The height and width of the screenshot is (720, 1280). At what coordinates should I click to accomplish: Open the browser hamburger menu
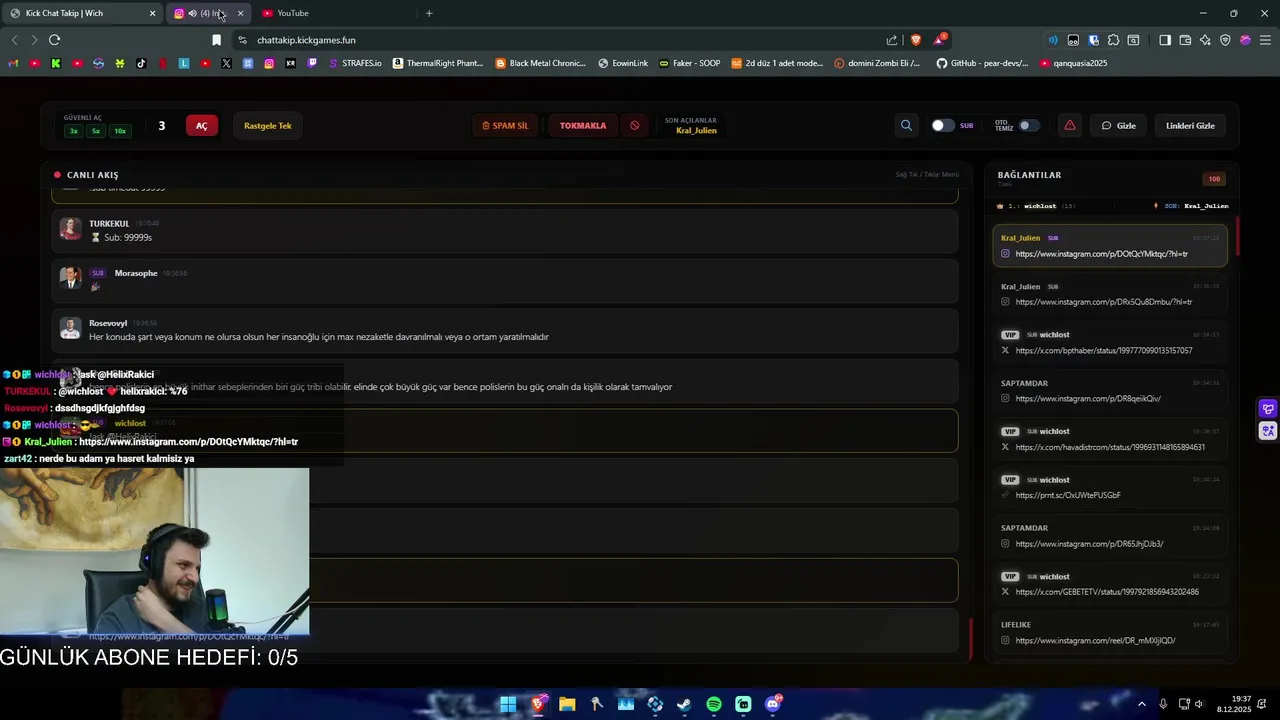click(1265, 40)
